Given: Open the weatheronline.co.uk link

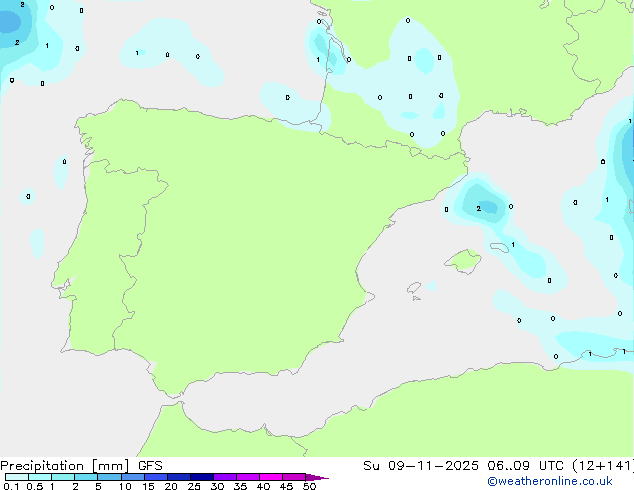Looking at the screenshot, I should point(550,481).
